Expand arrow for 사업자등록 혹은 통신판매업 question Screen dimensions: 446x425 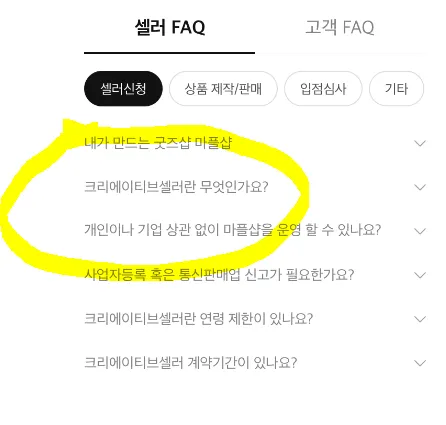click(420, 275)
